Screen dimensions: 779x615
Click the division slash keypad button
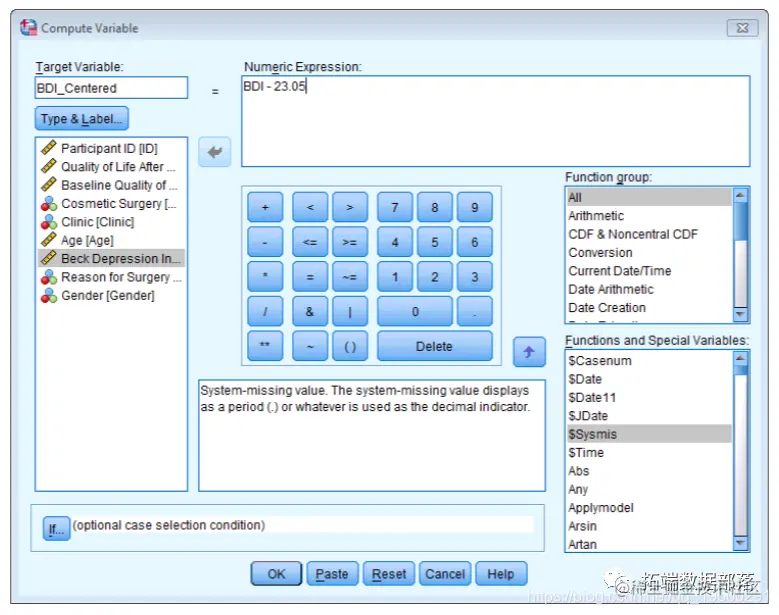(265, 311)
